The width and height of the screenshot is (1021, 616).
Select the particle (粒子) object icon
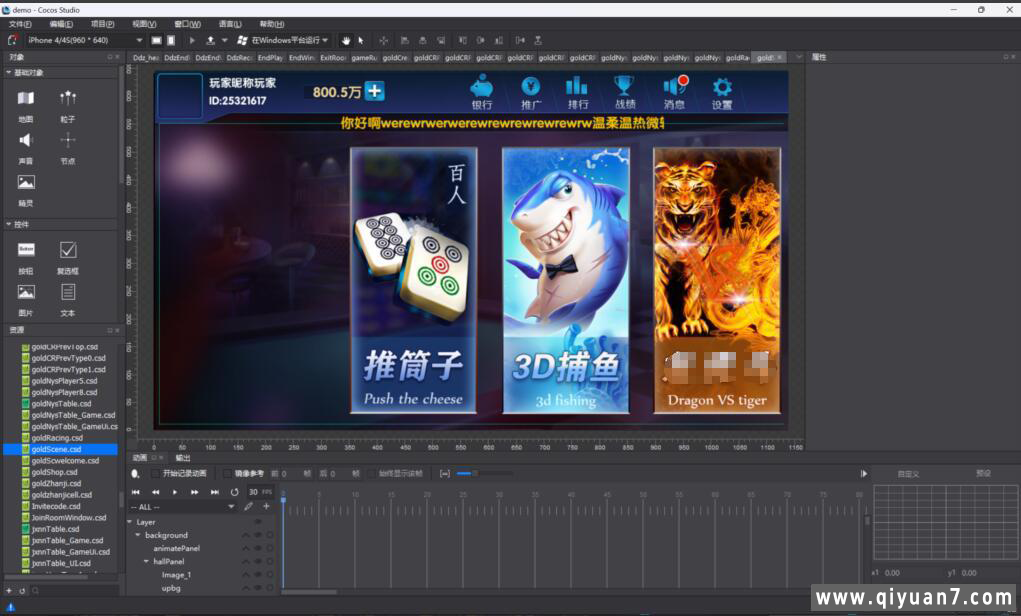[x=67, y=96]
